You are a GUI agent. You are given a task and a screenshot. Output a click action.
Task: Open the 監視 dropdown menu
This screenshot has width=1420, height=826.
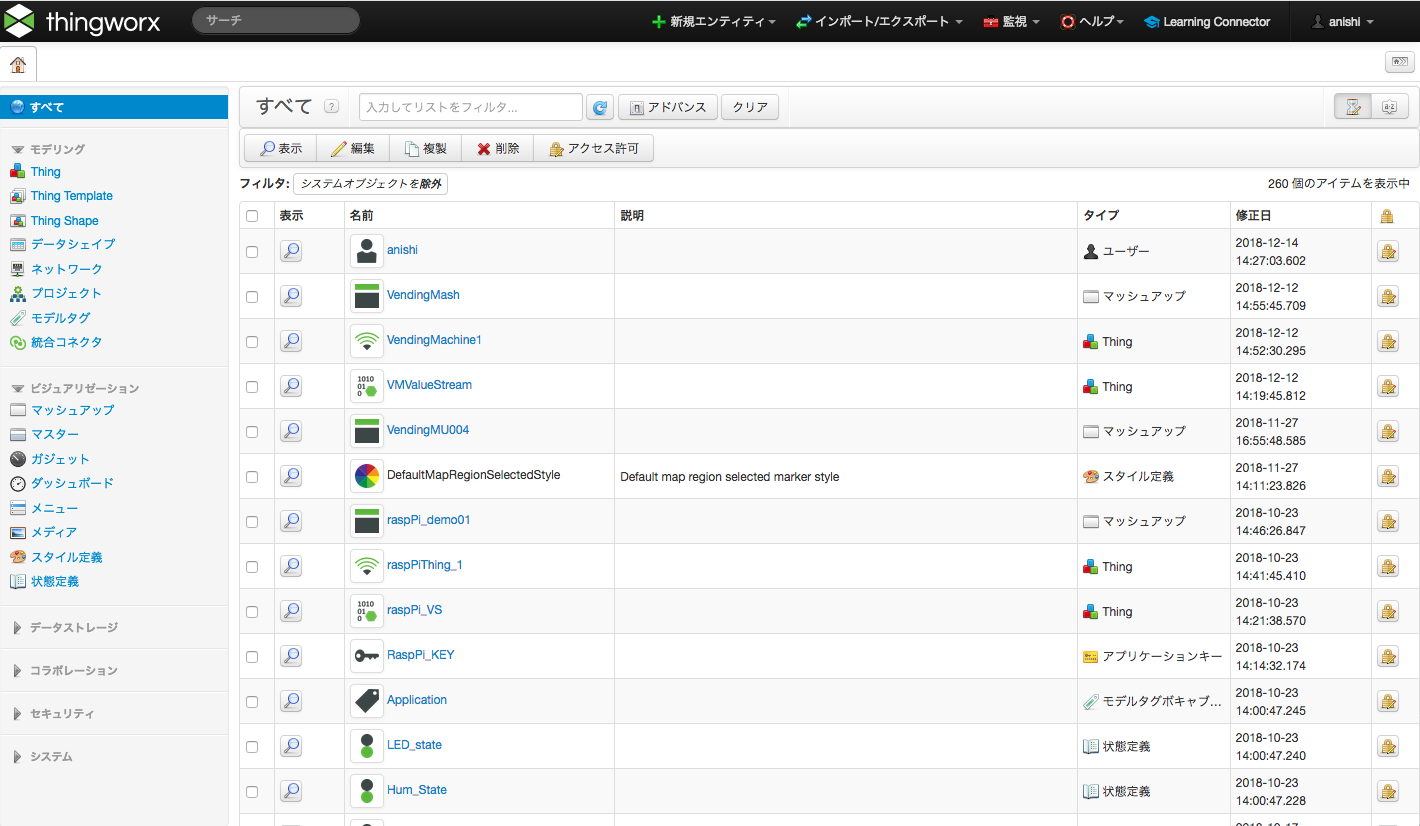click(1011, 21)
